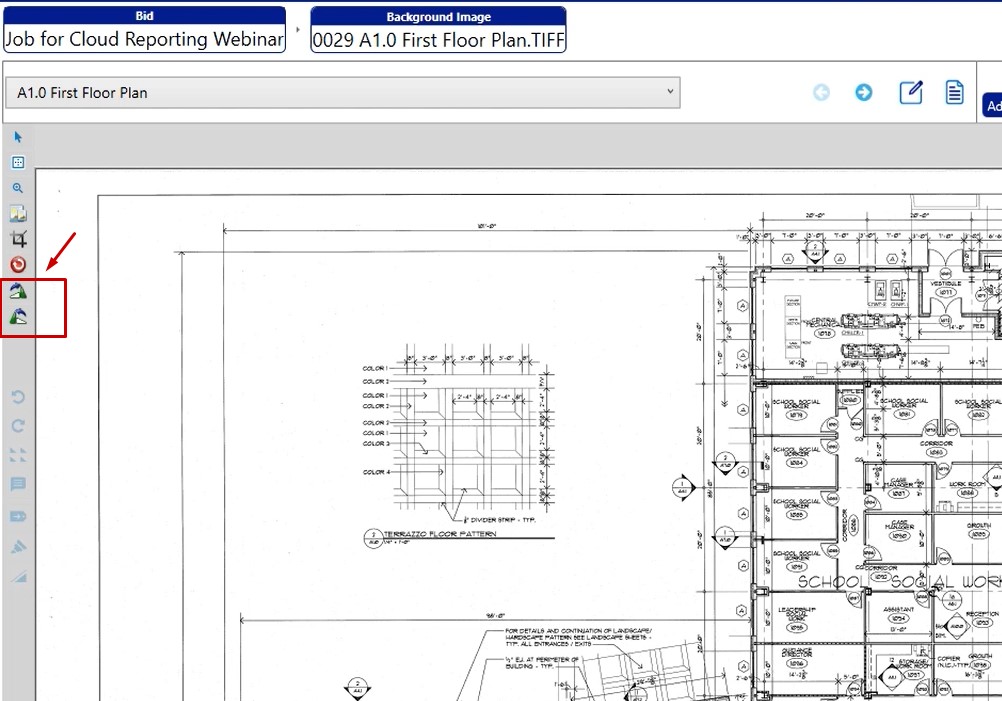Click the Bid field Job for Cloud Reporting Webinar

(144, 39)
